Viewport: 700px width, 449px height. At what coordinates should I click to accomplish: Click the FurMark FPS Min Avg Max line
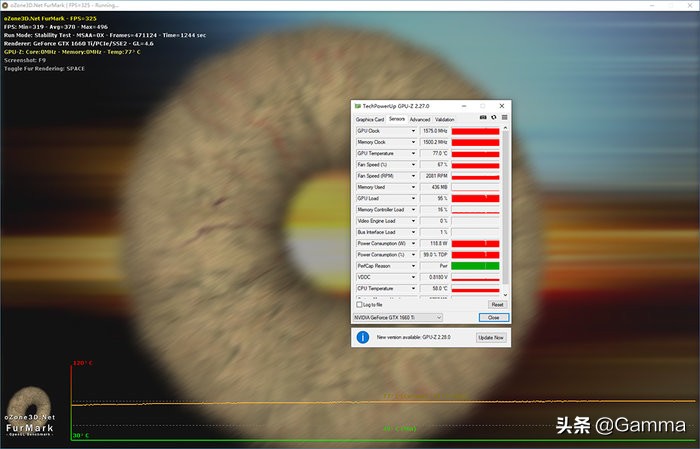56,27
